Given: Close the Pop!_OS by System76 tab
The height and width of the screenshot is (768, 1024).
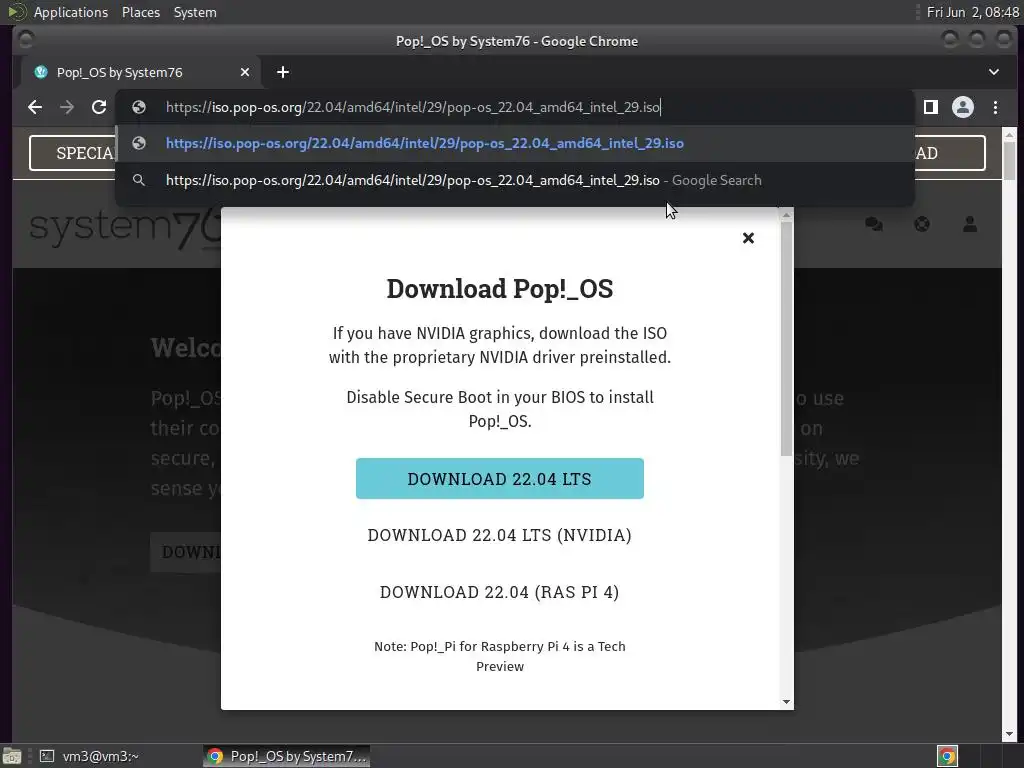Looking at the screenshot, I should coord(245,72).
